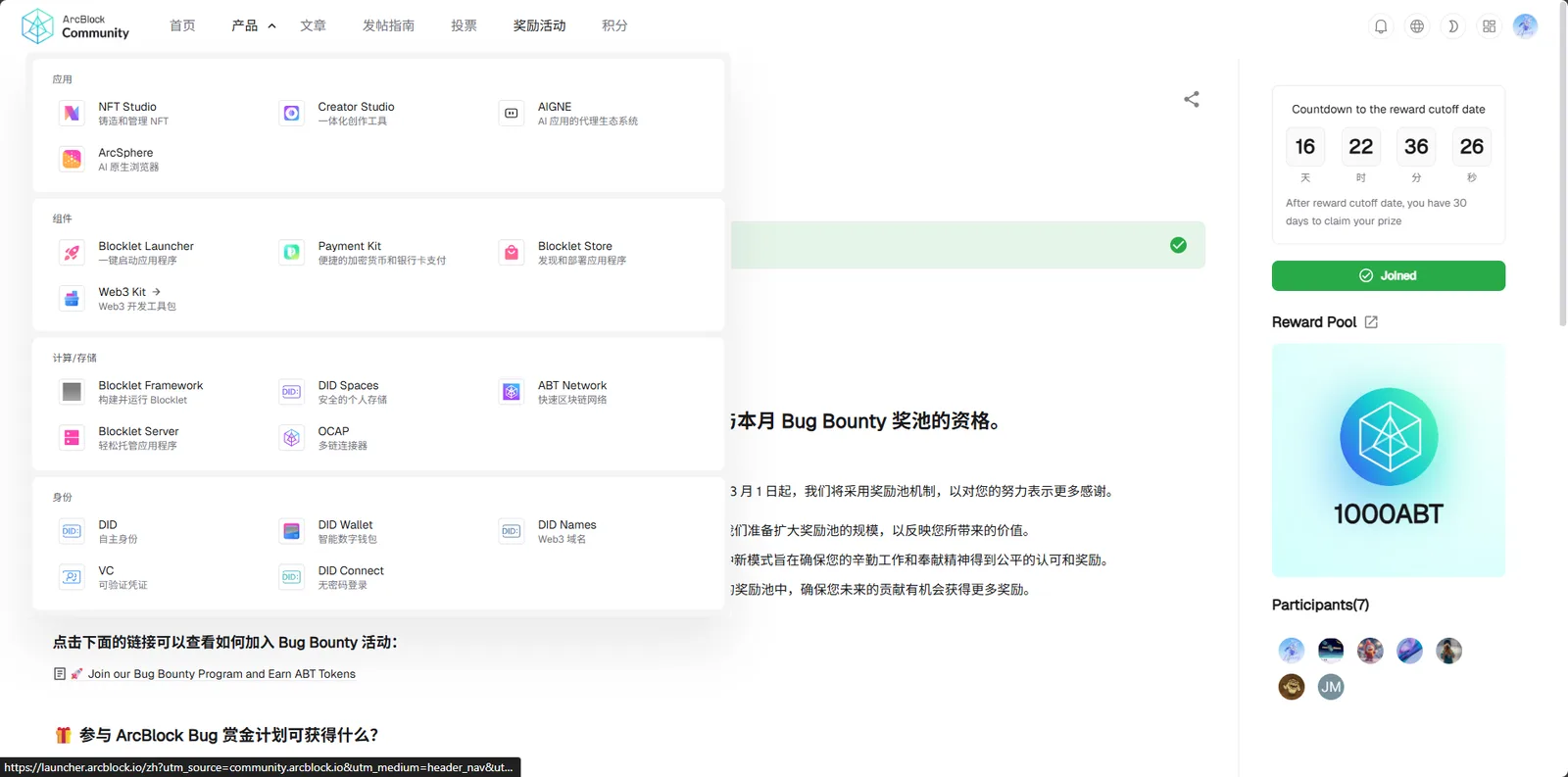The image size is (1568, 777).
Task: Launch the Blocklet Launcher rocket icon
Action: (72, 253)
